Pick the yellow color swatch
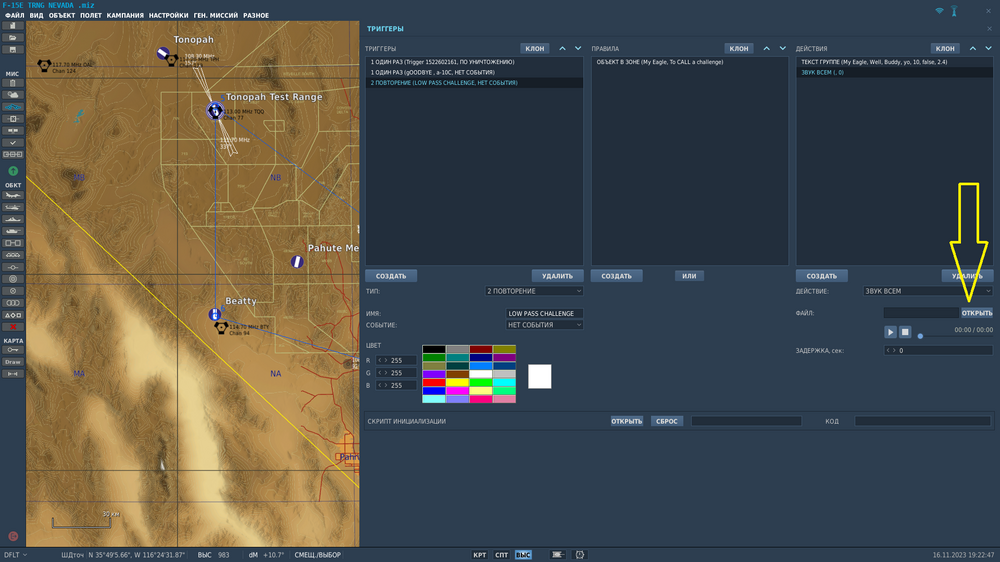This screenshot has width=1000, height=562. 457,382
